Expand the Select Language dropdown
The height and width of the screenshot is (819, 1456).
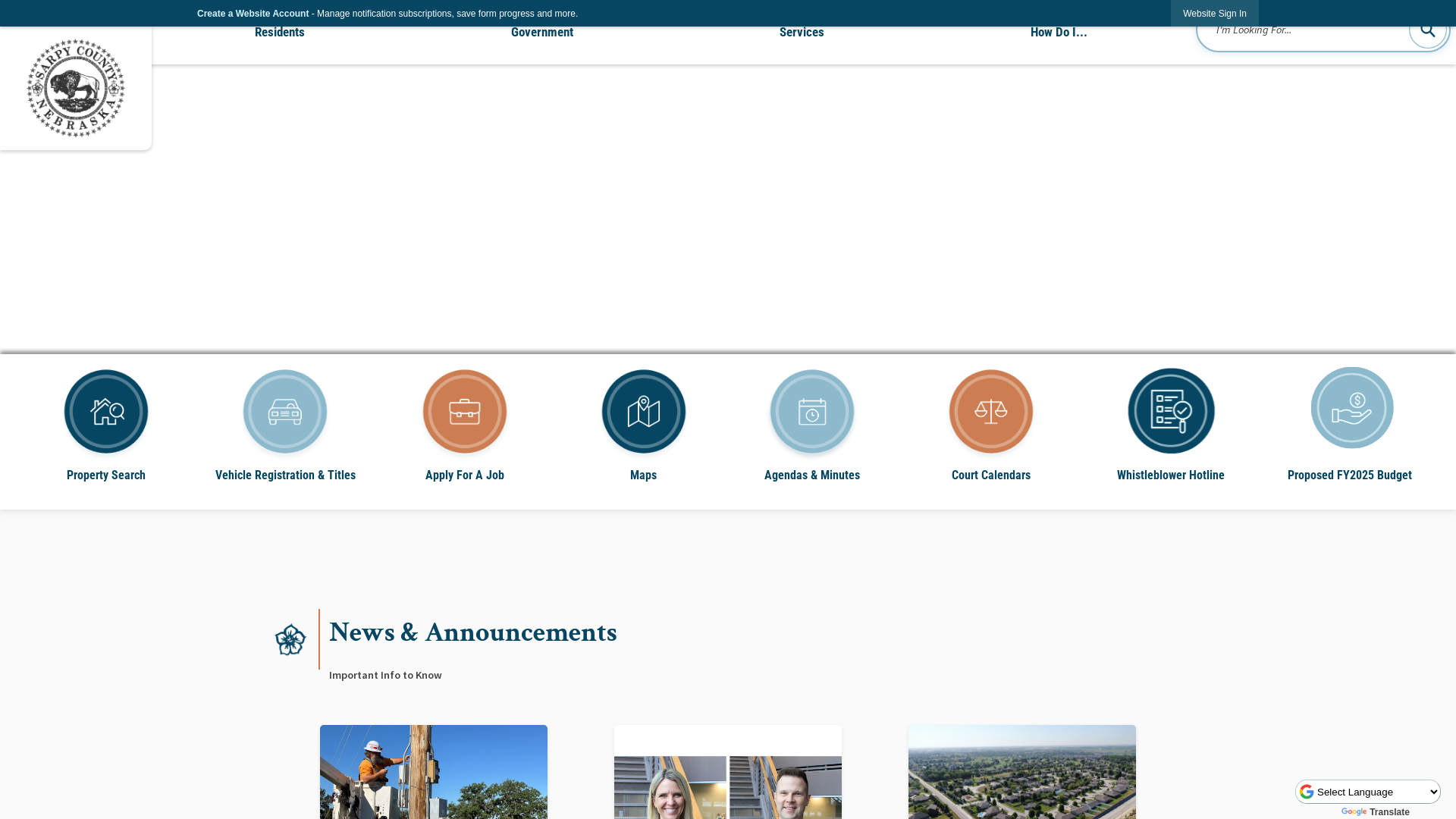pyautogui.click(x=1368, y=792)
